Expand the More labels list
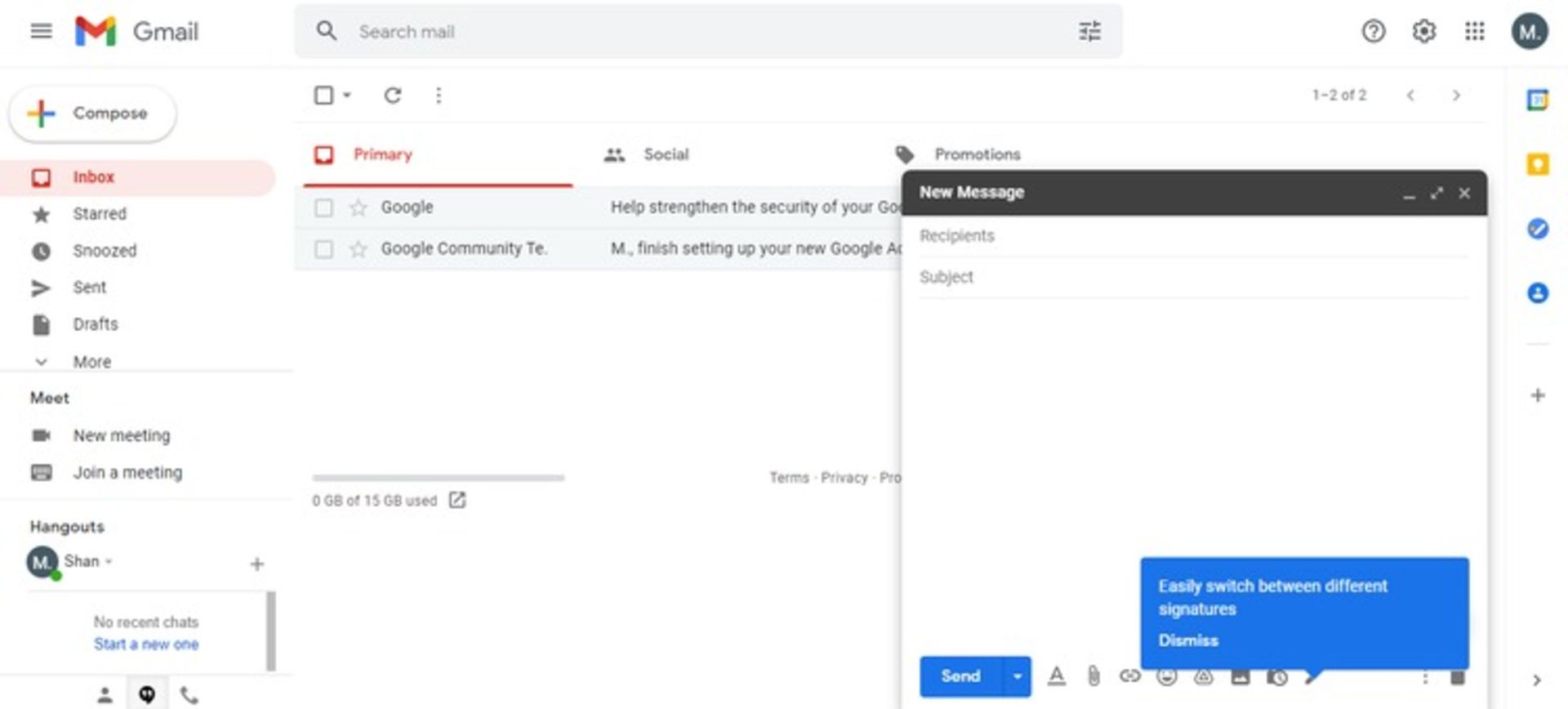Viewport: 1568px width, 709px height. coord(91,362)
